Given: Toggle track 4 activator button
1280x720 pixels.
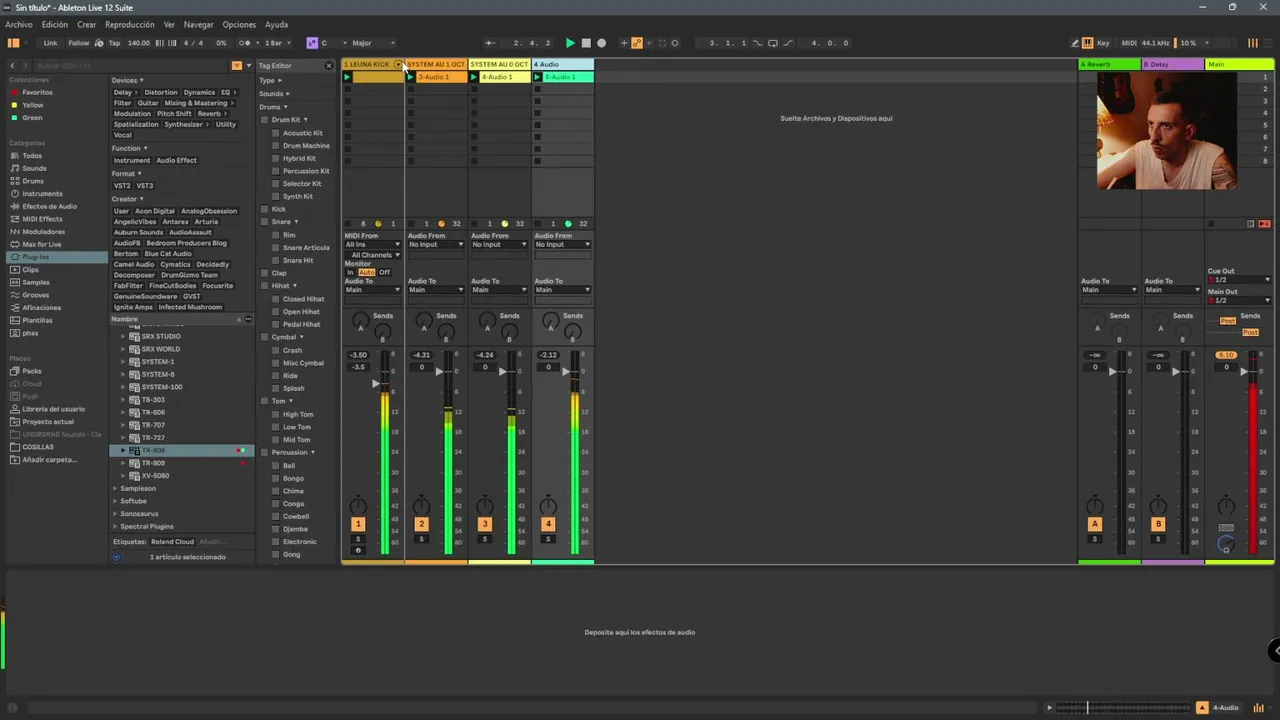Looking at the screenshot, I should tap(548, 524).
